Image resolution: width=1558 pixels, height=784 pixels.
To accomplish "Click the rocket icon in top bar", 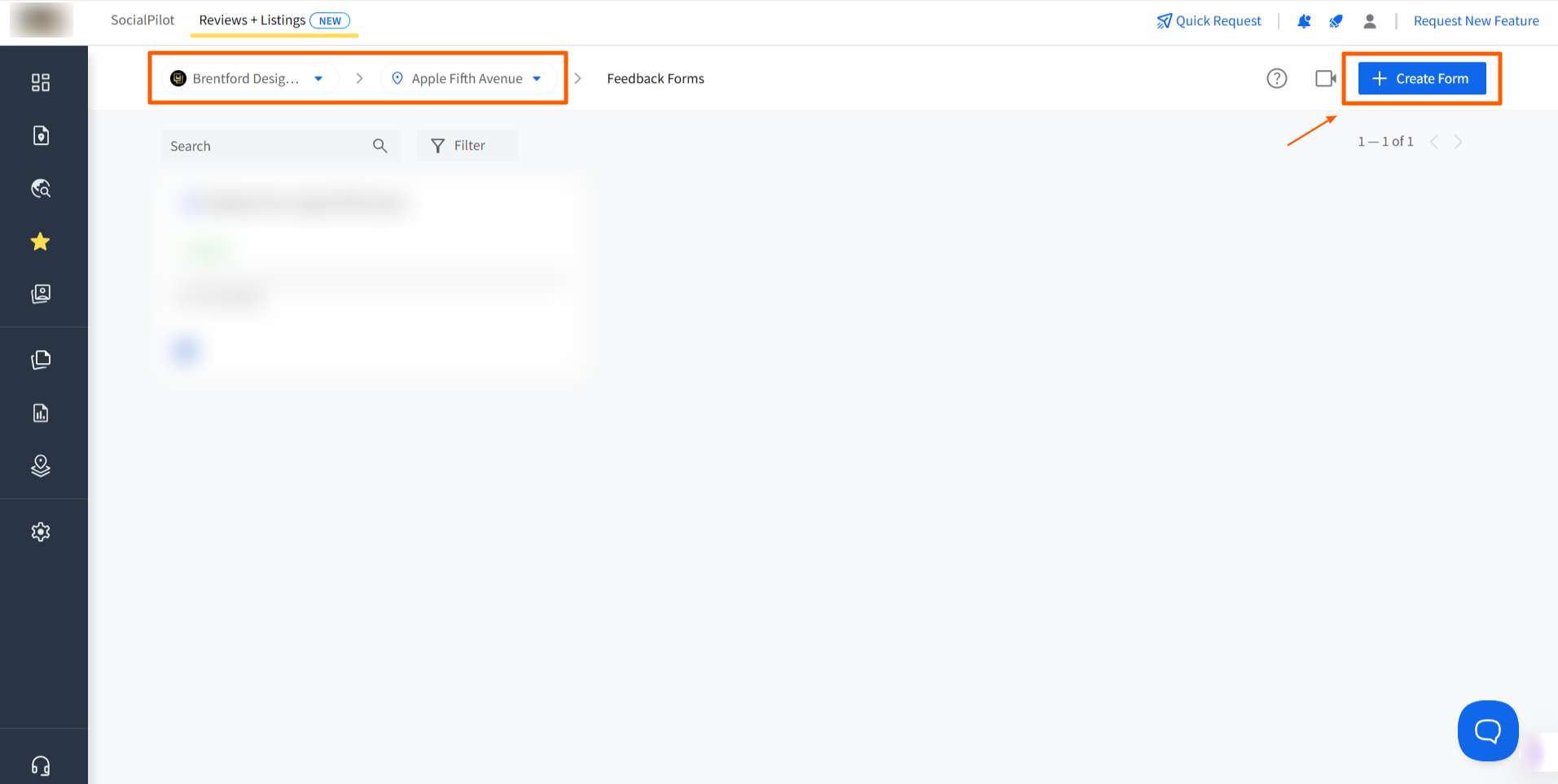I will 1336,21.
